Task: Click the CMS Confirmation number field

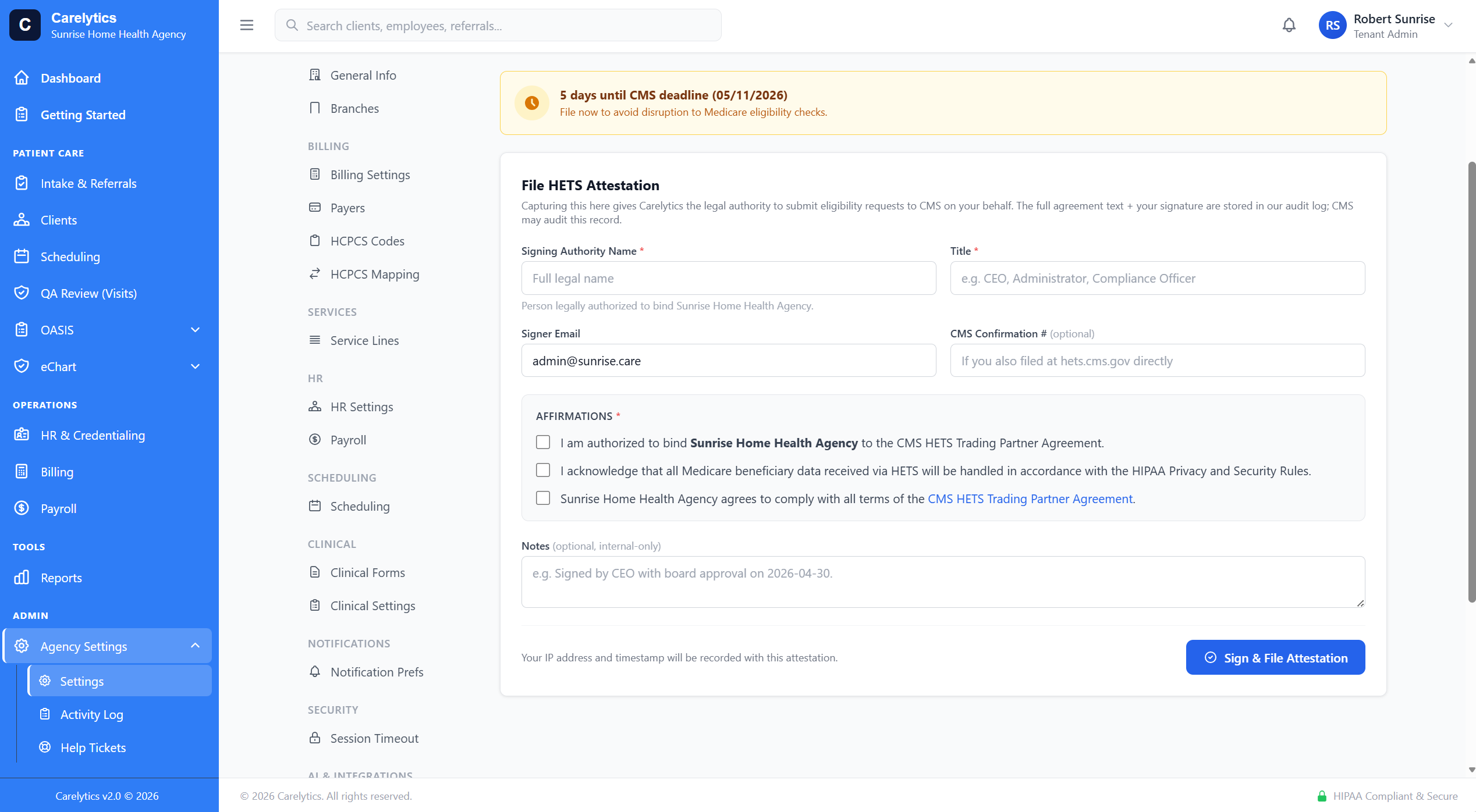Action: (1157, 361)
